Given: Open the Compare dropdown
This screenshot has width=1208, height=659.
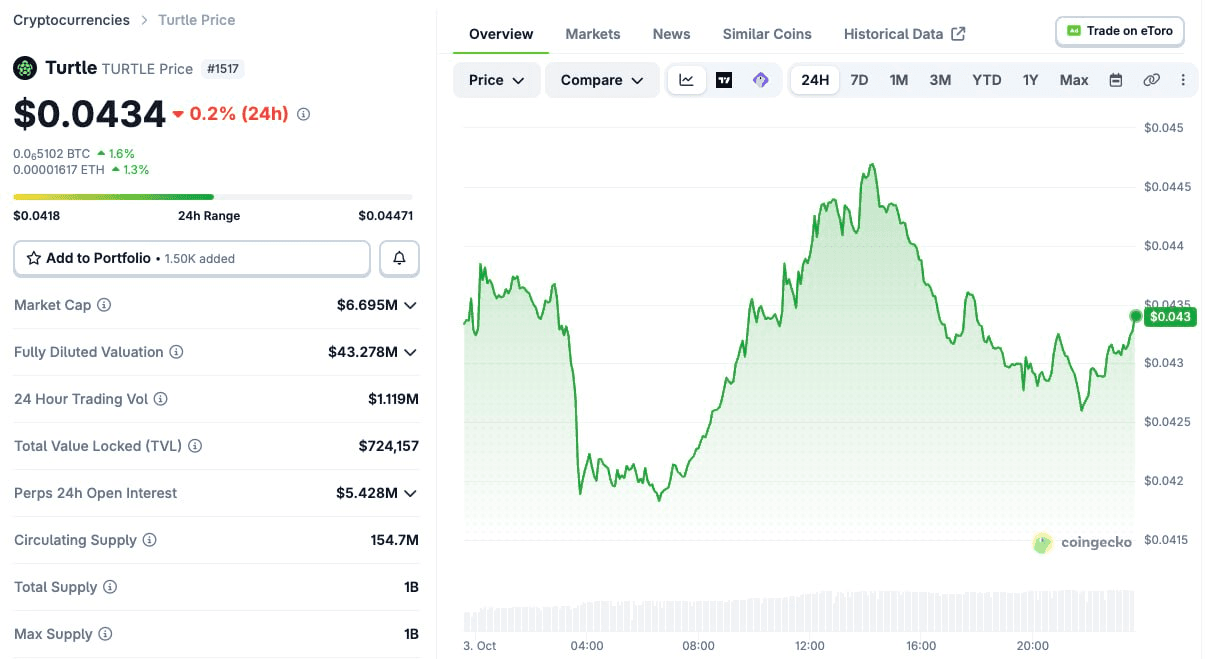Looking at the screenshot, I should coord(602,80).
